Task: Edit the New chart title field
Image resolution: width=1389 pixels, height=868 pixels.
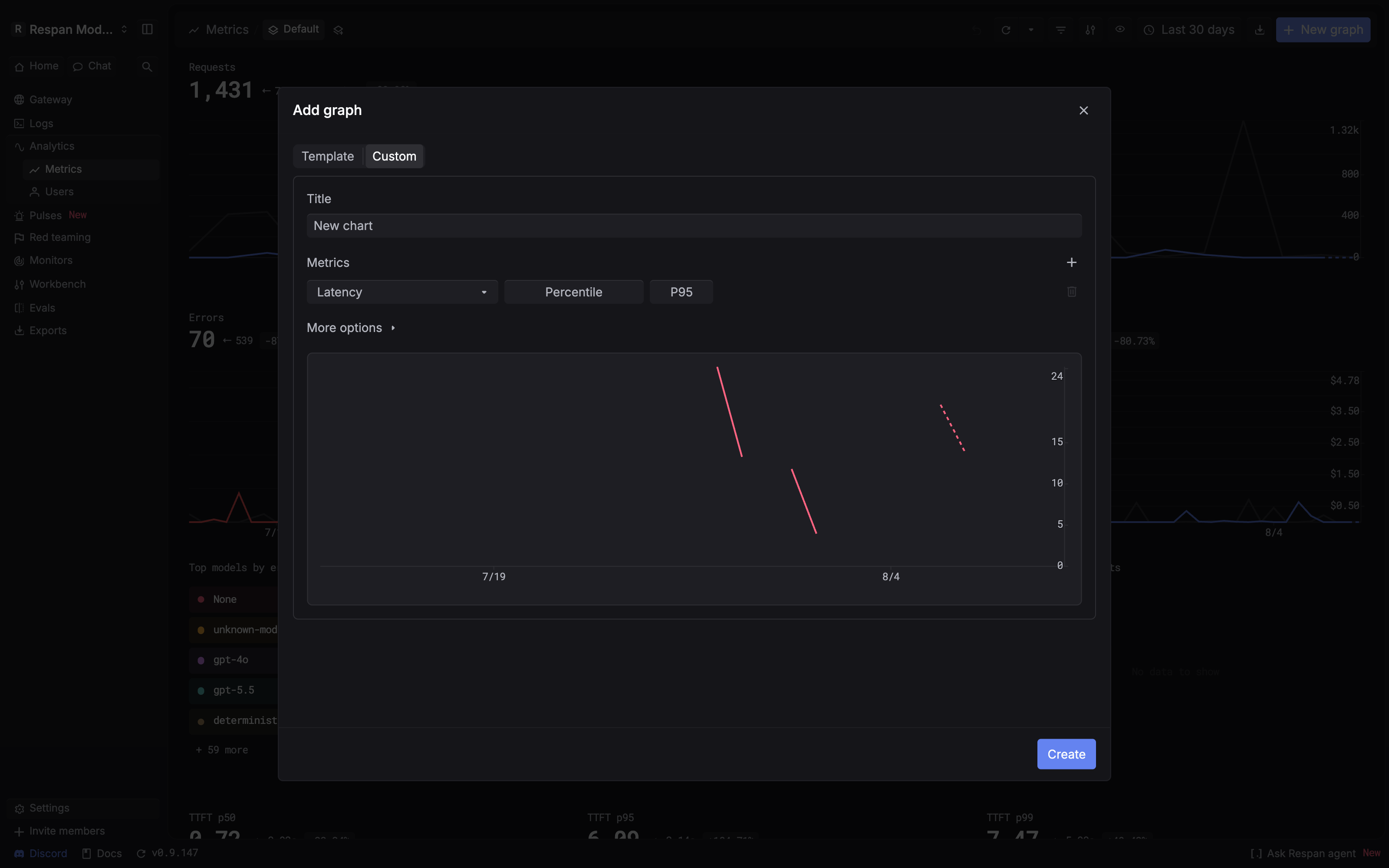Action: (x=694, y=226)
